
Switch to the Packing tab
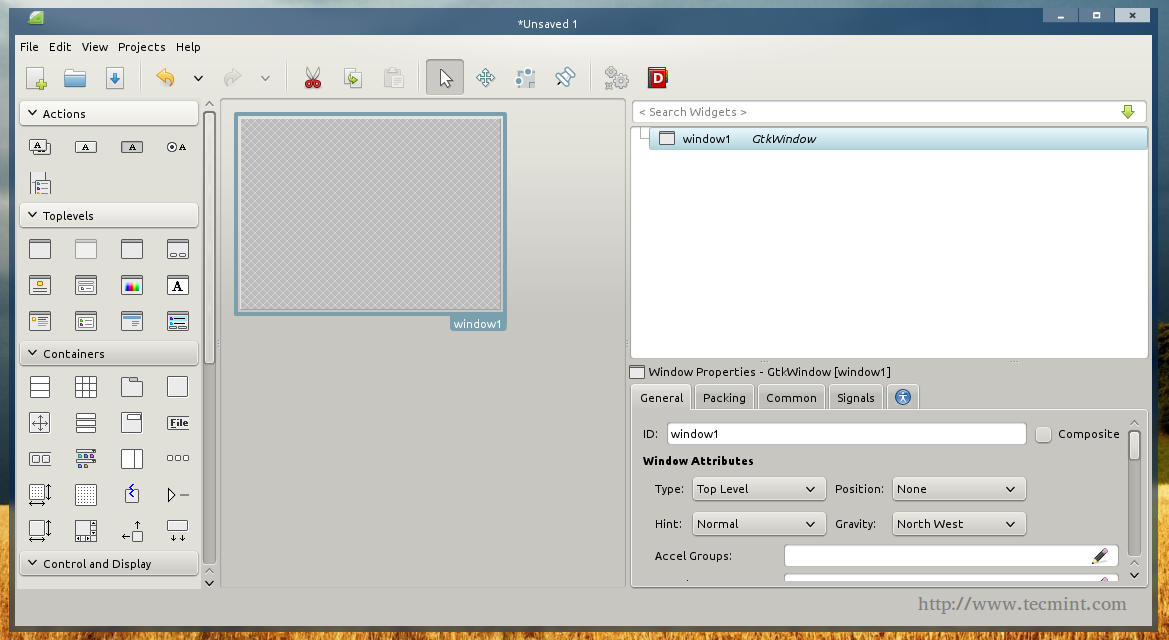724,398
